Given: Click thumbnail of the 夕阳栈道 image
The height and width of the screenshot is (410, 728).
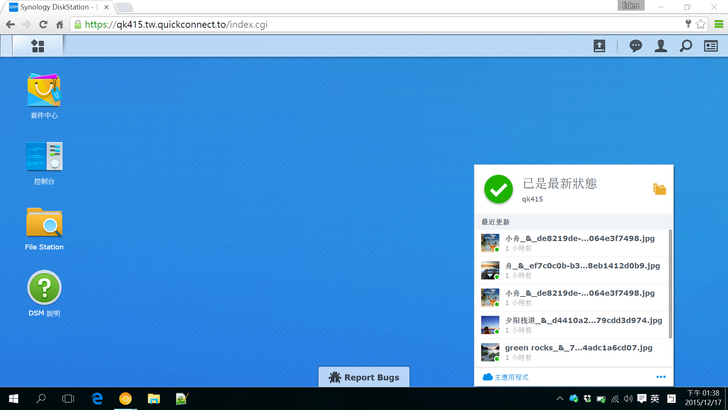Looking at the screenshot, I should tap(490, 325).
